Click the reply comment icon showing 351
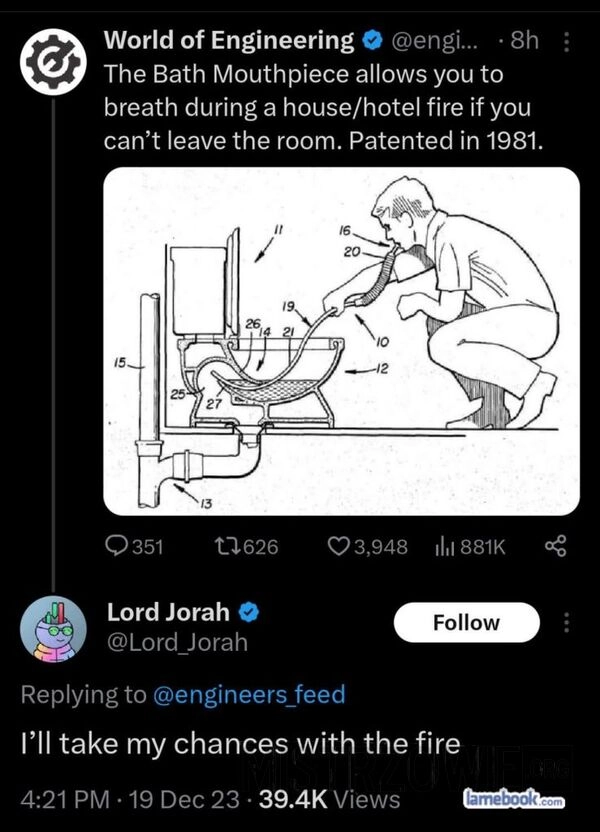The image size is (600, 832). click(x=119, y=546)
